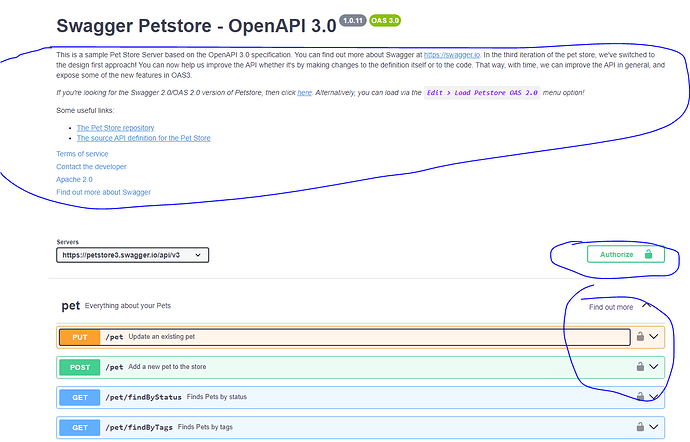The image size is (690, 442).
Task: Click the lock icon on PUT /pet row
Action: click(640, 336)
